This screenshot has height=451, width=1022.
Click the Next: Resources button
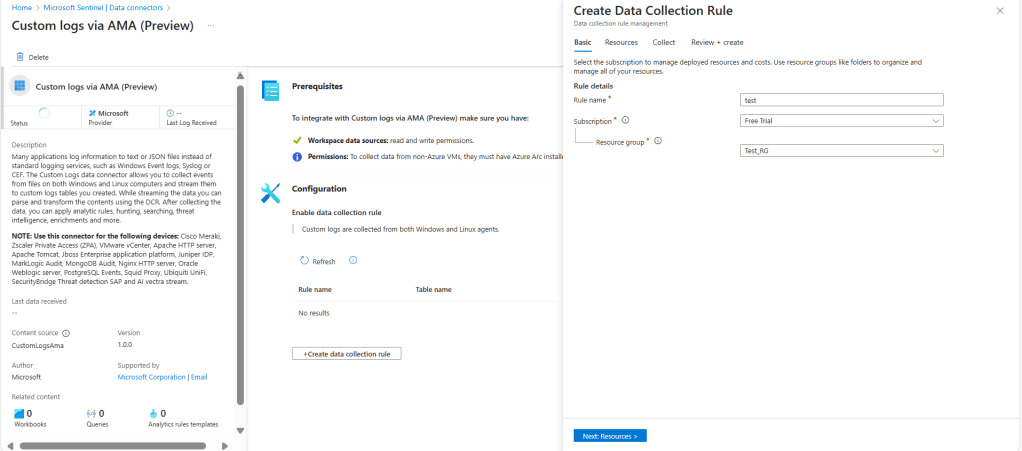point(610,436)
